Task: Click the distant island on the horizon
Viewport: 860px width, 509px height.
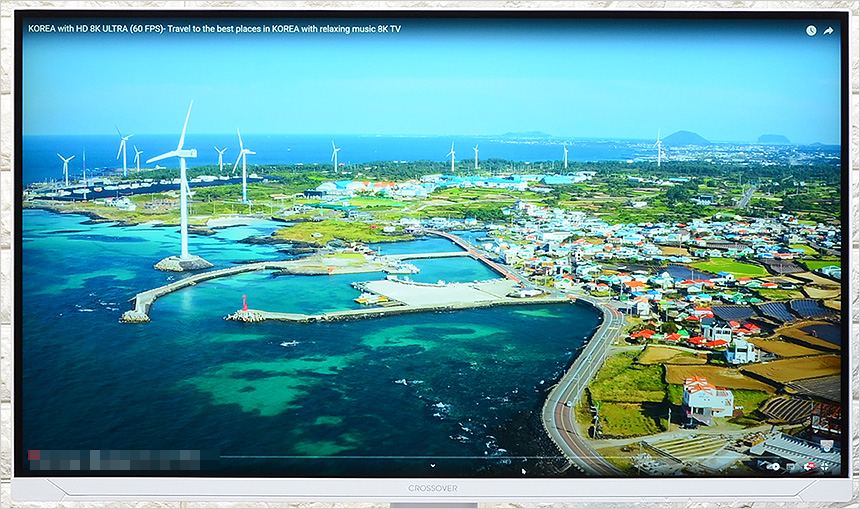Action: tap(686, 138)
